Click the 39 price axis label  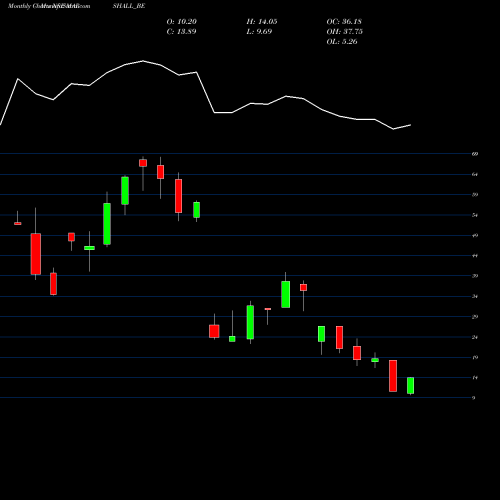tap(475, 276)
